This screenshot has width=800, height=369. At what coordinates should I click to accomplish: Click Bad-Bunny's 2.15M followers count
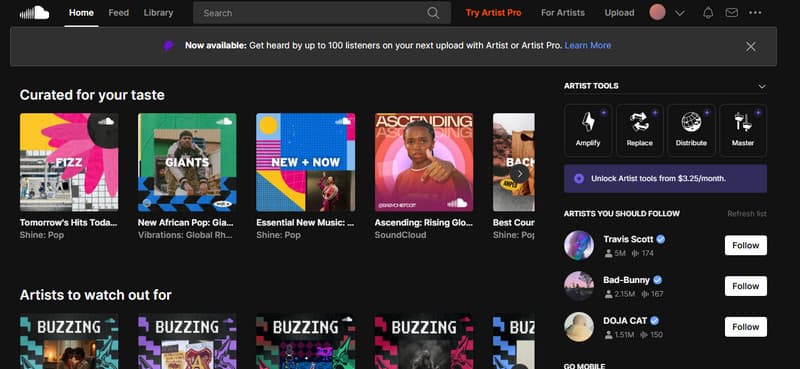click(620, 294)
